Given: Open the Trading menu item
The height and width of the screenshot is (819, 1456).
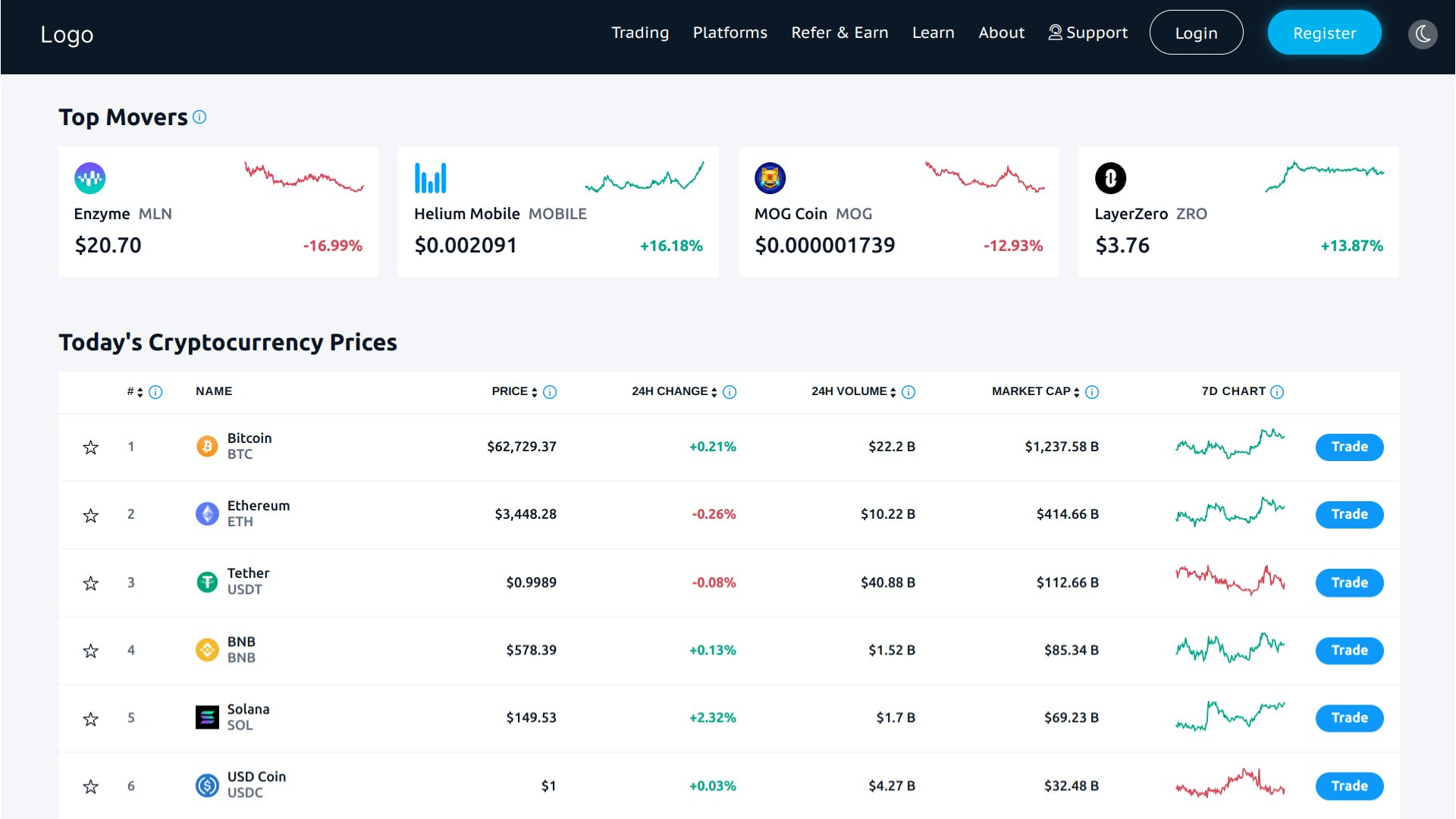Looking at the screenshot, I should (639, 33).
